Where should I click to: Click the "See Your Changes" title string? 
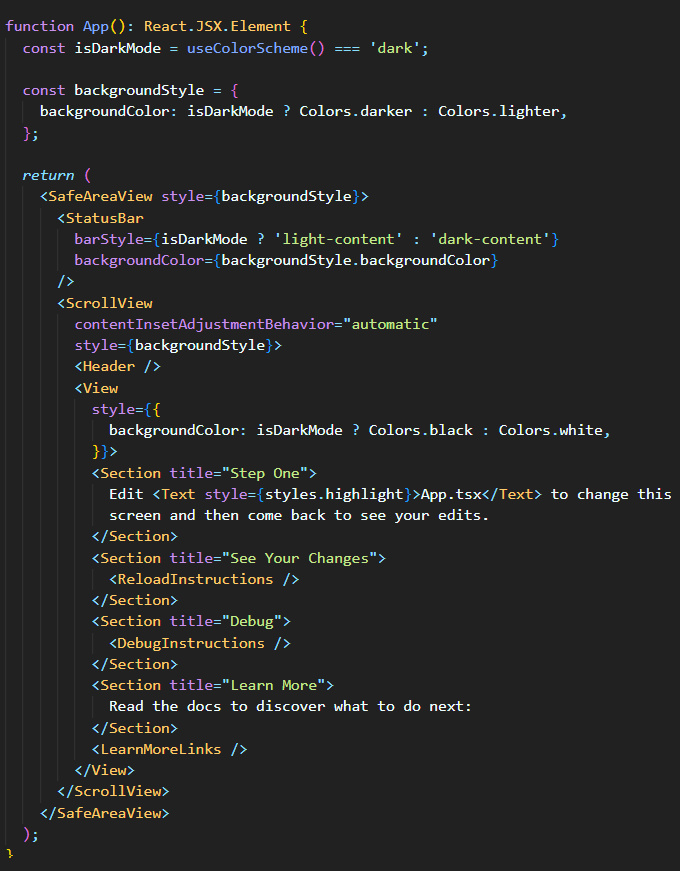pos(299,558)
